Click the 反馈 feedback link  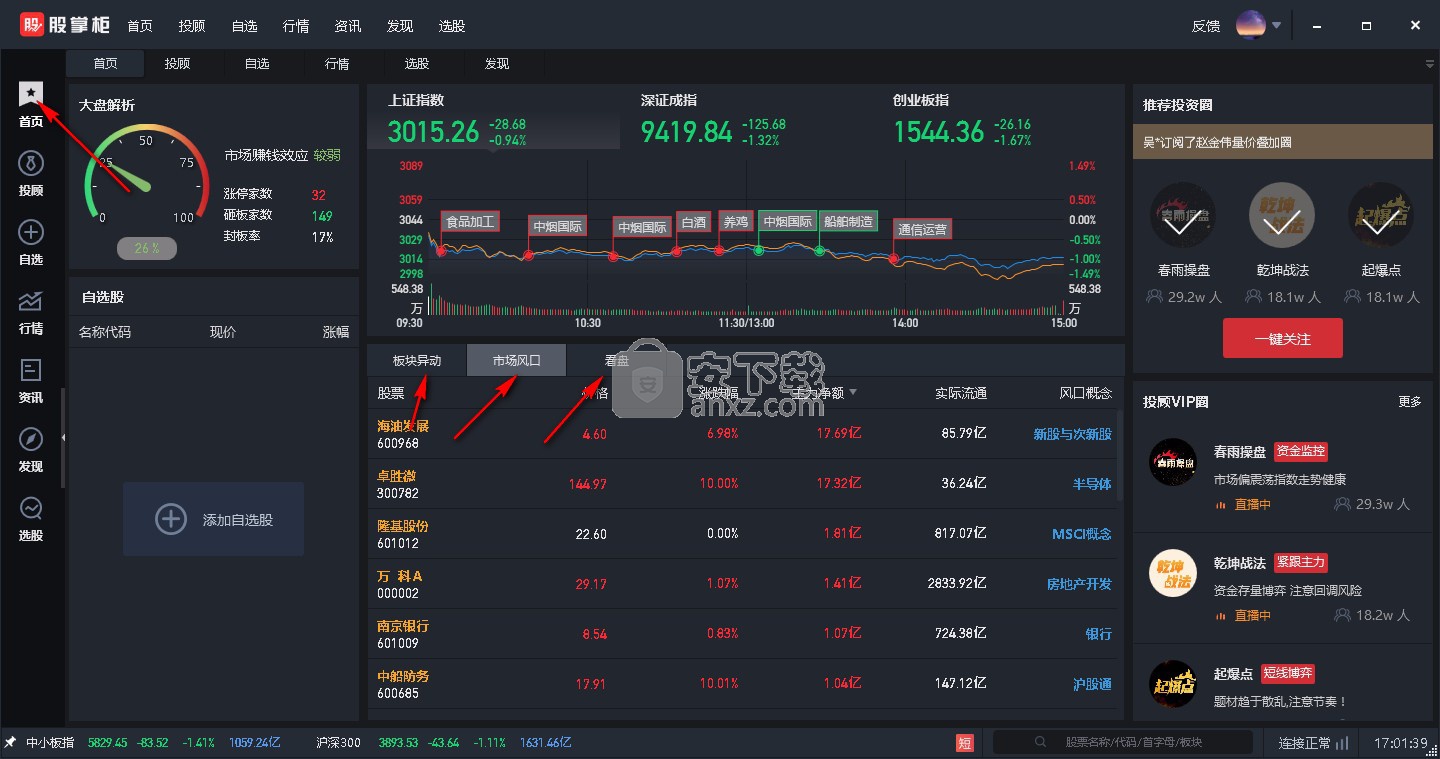pos(1206,26)
